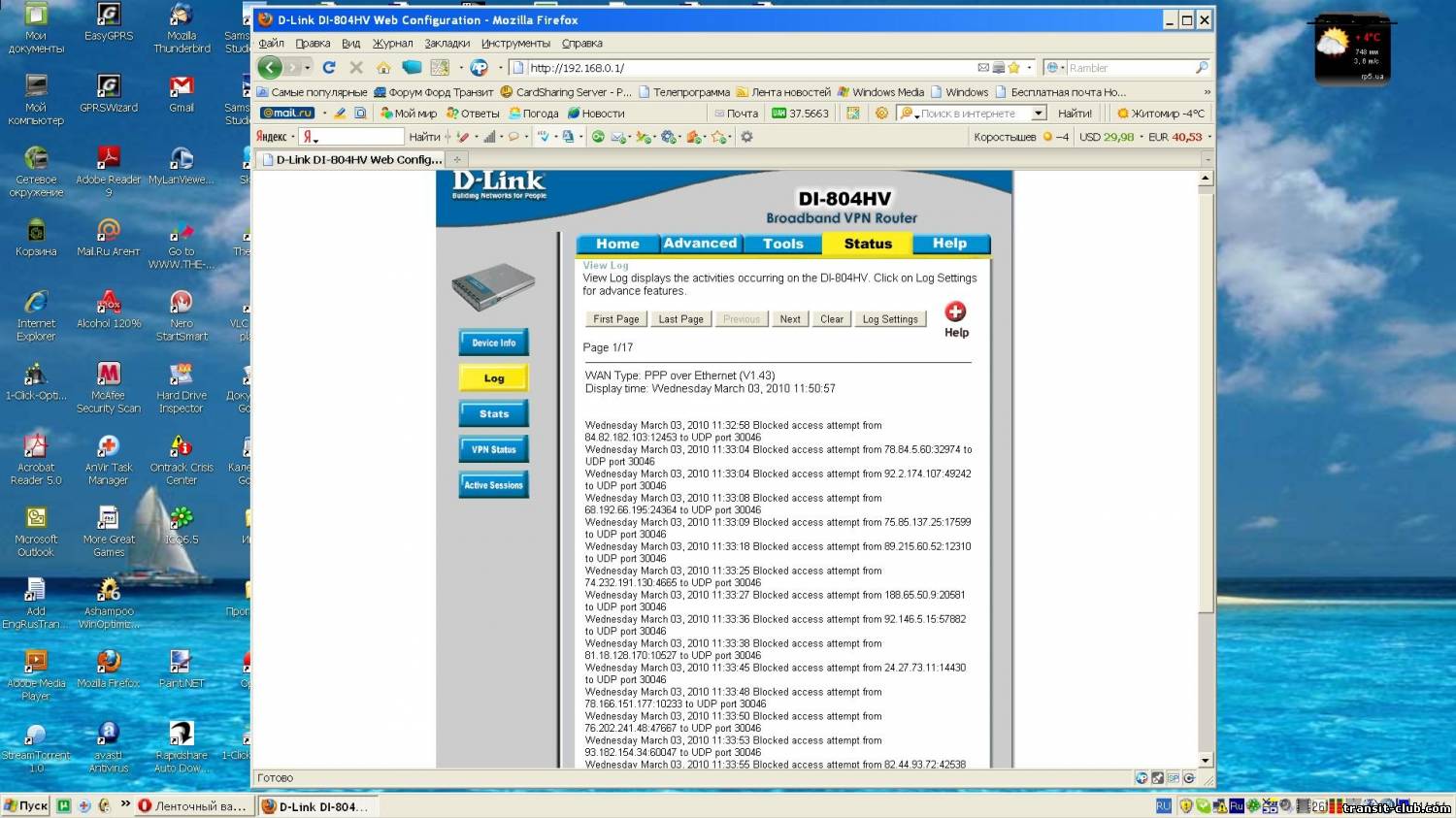
Task: Go back with the green arrow button
Action: (270, 67)
